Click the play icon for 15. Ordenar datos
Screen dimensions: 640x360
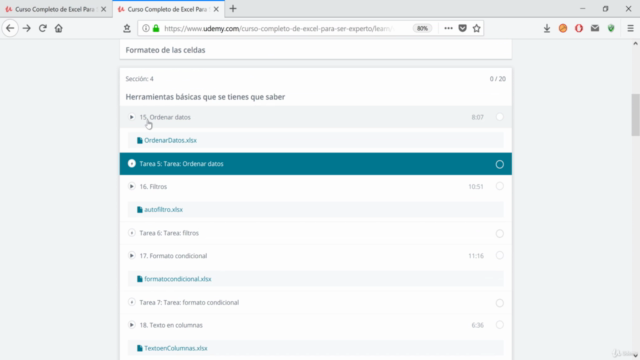tap(131, 117)
